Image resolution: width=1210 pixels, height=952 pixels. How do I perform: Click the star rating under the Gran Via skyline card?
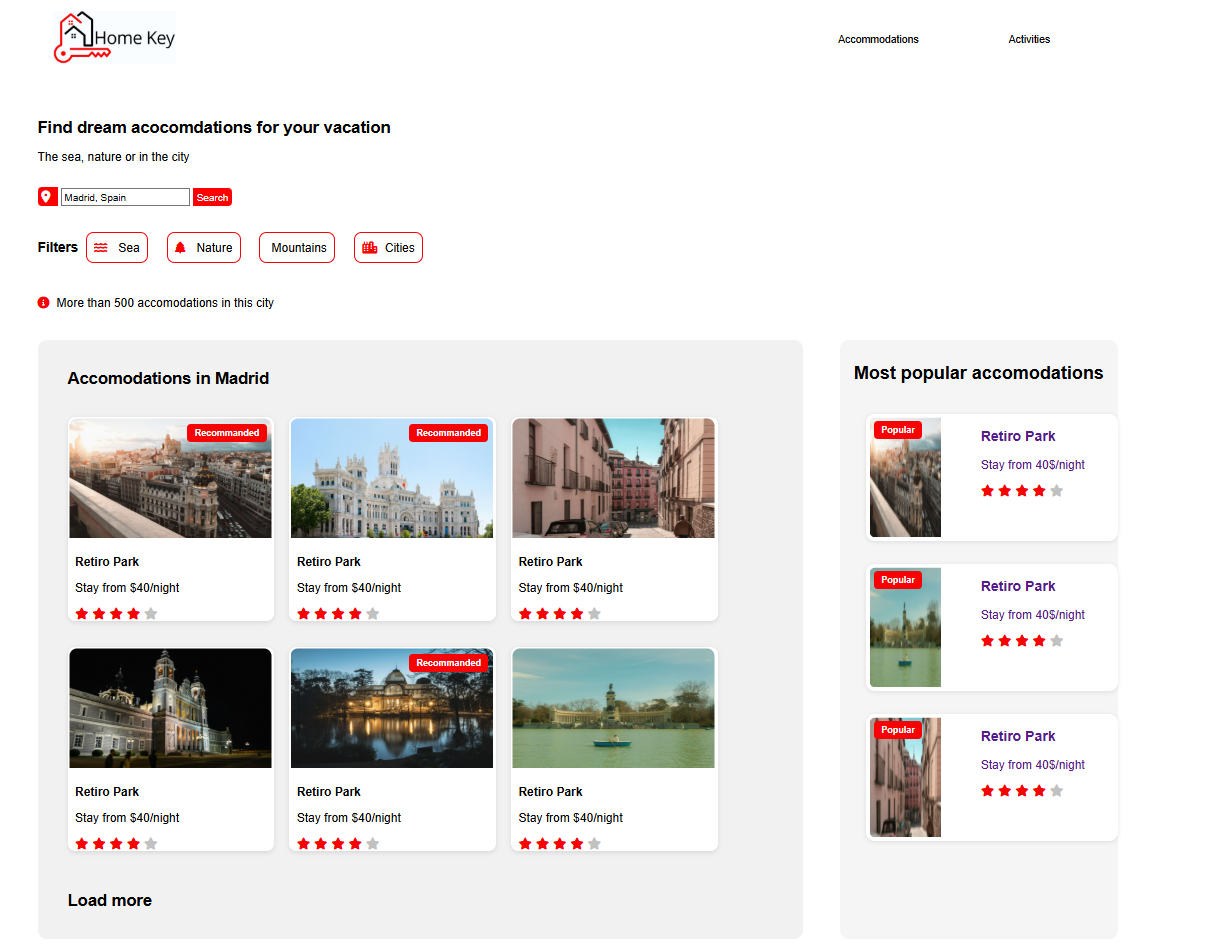[x=116, y=614]
